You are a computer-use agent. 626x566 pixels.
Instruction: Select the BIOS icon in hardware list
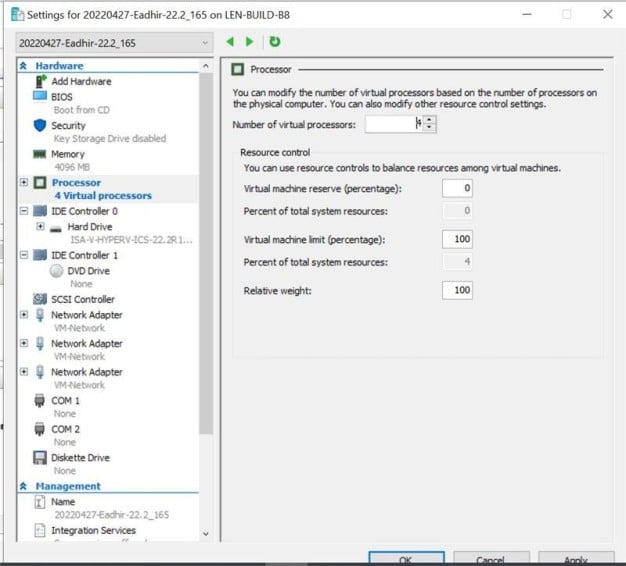(x=40, y=96)
